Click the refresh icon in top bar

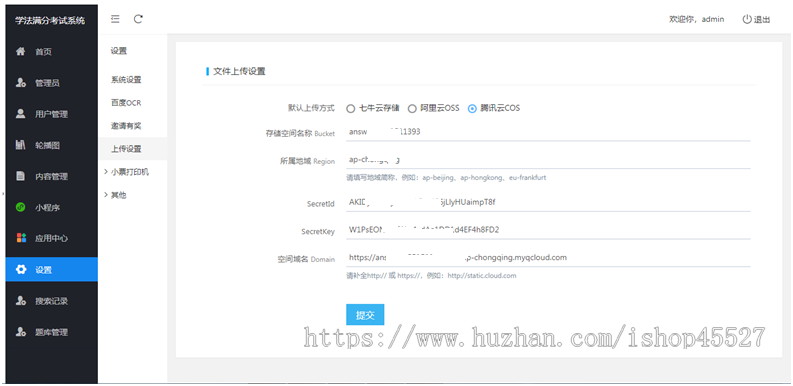pos(139,19)
